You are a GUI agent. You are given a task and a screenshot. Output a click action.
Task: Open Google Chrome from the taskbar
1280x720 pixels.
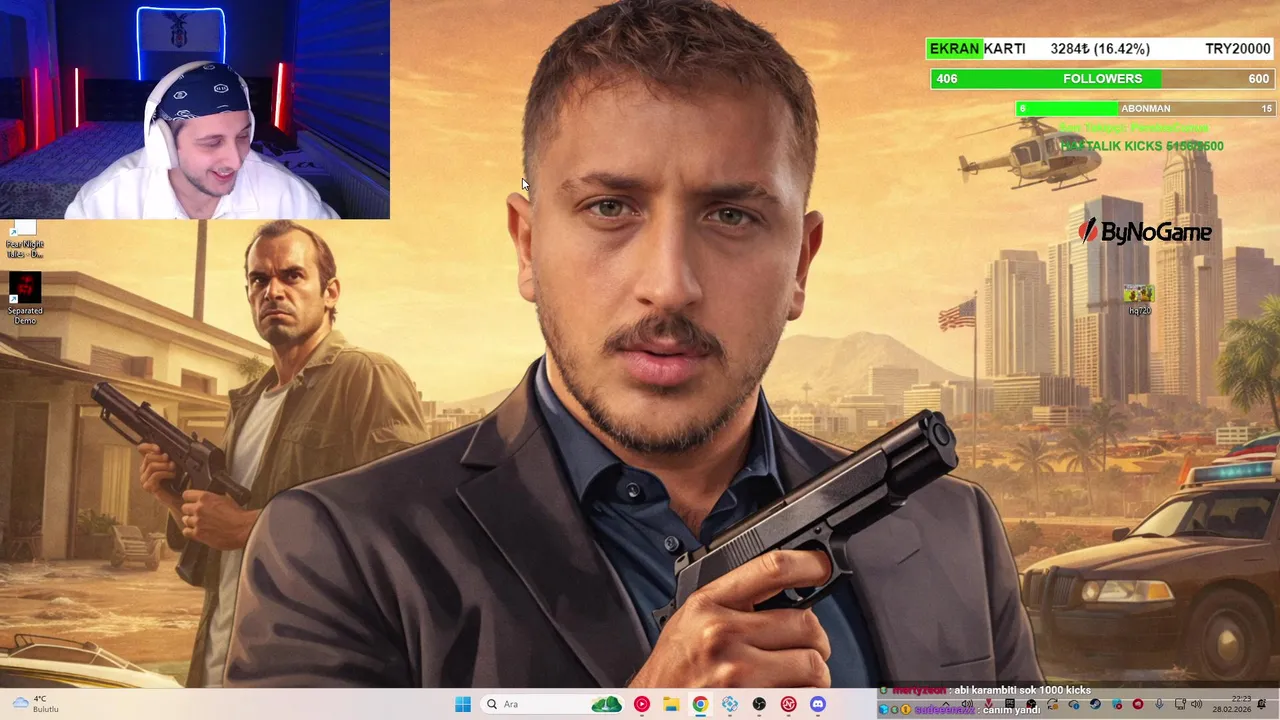[x=700, y=704]
